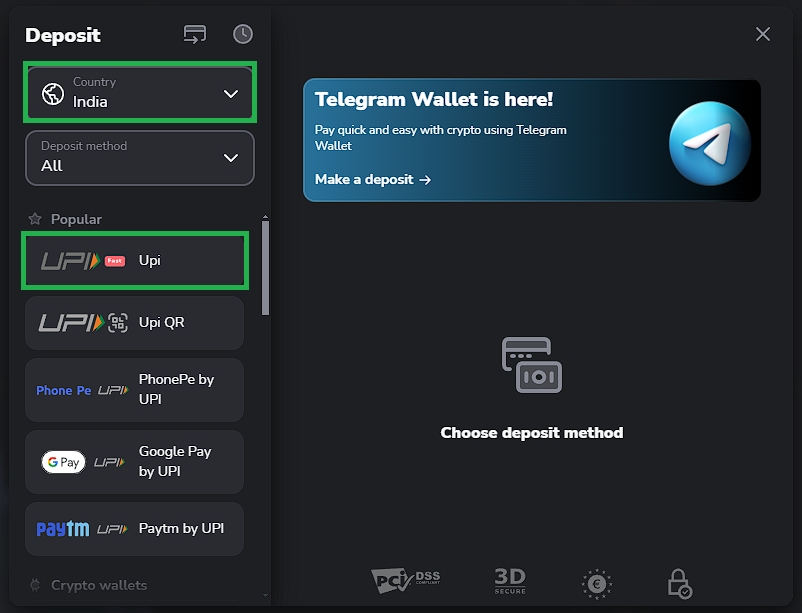
Task: Open the deposit history clock icon
Action: tap(243, 34)
